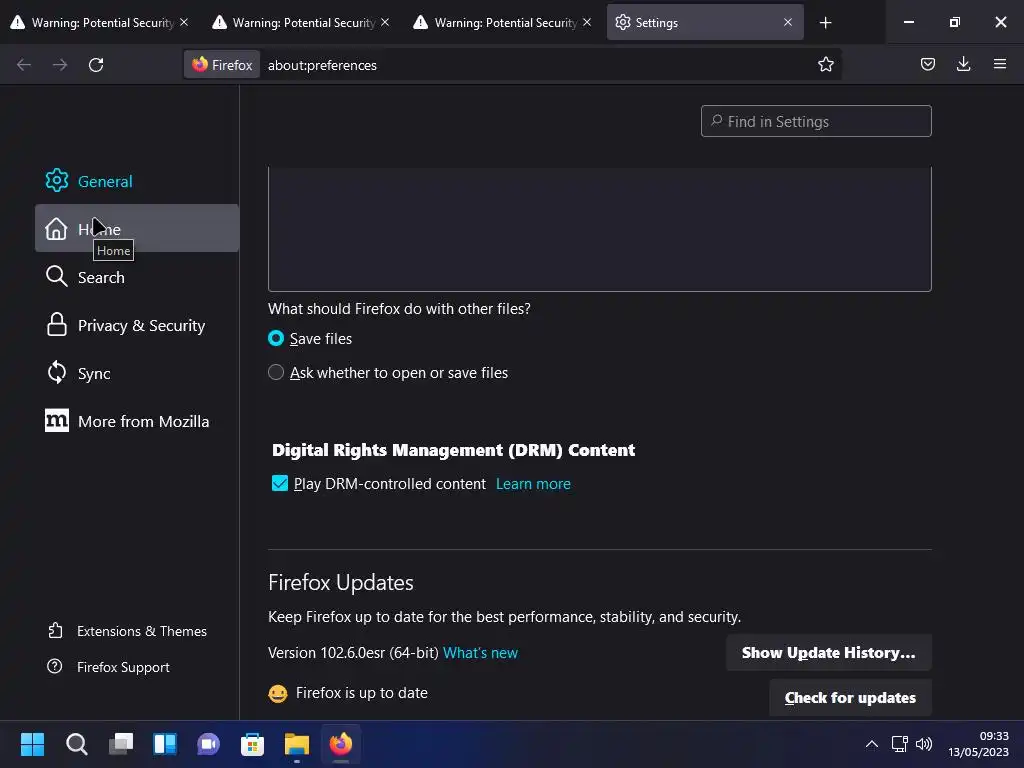Open the Search settings category
The width and height of the screenshot is (1024, 768).
(136, 277)
